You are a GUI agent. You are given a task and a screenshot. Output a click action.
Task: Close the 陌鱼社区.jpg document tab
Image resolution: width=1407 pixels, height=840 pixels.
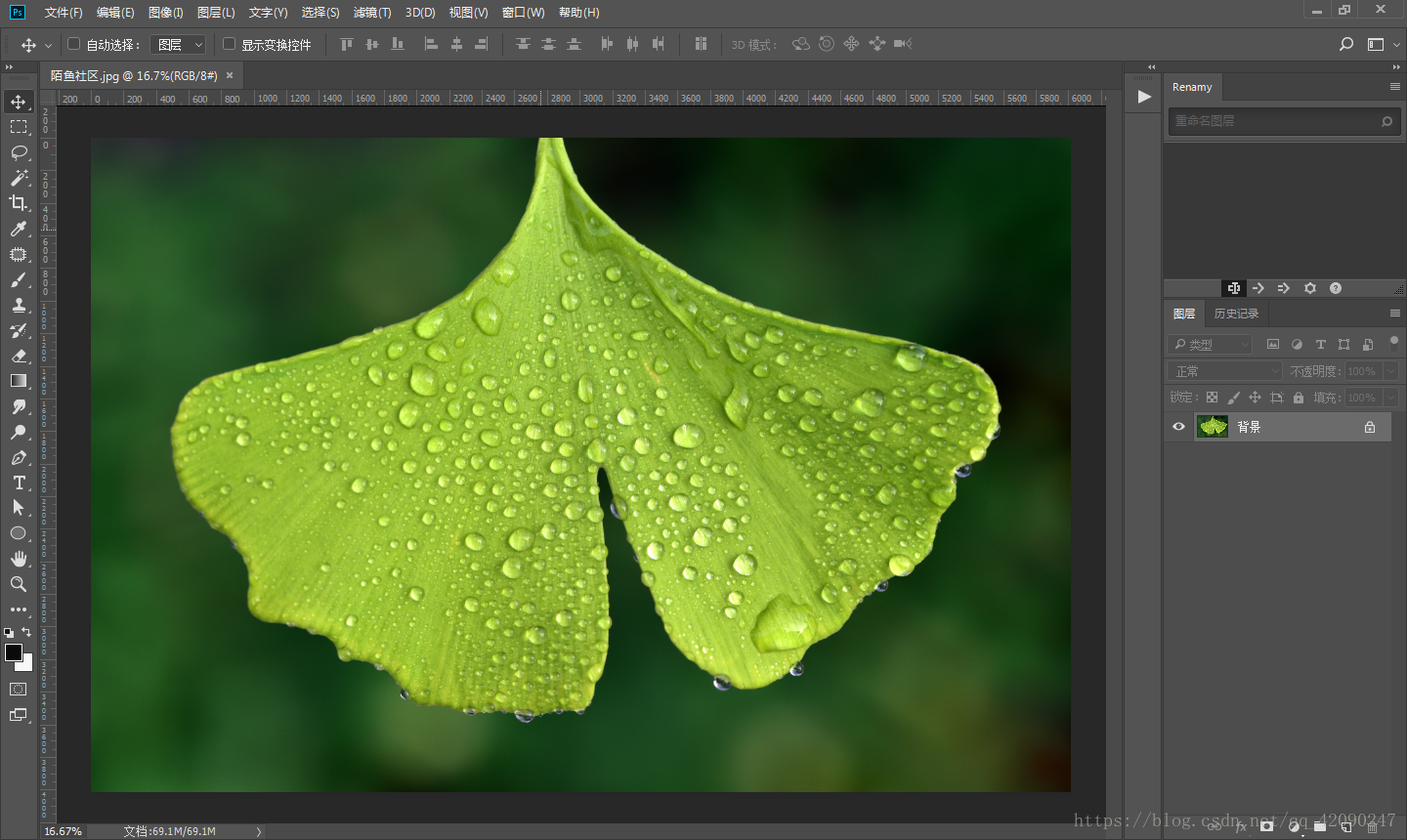[x=230, y=75]
